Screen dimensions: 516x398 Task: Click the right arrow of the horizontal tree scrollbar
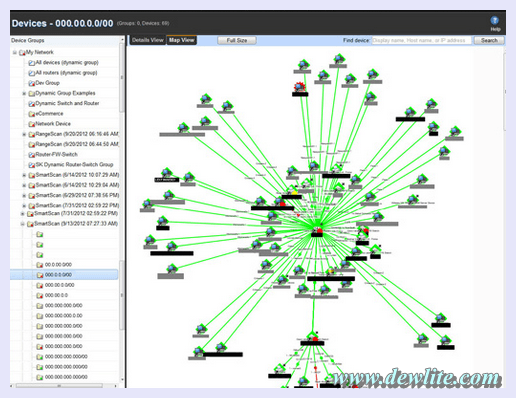pyautogui.click(x=115, y=386)
